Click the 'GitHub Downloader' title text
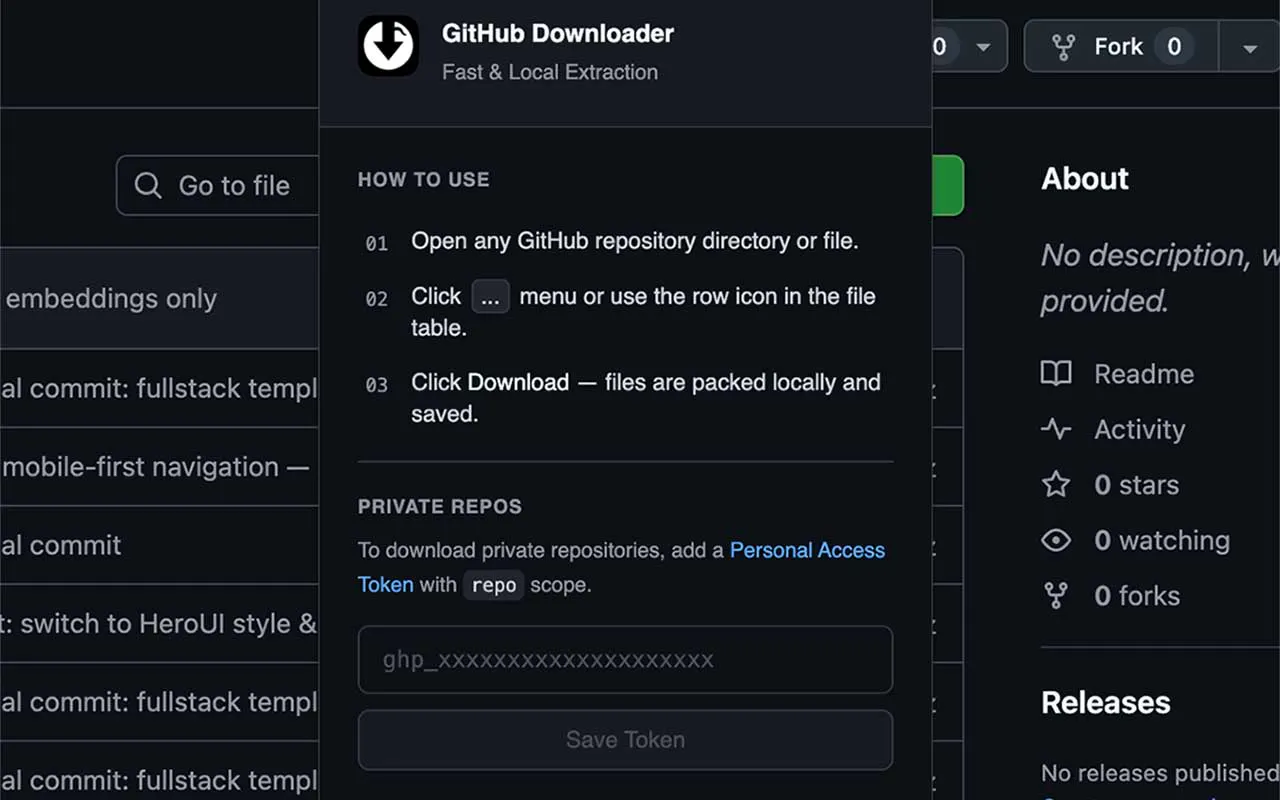Screen dimensions: 1280x800 coord(558,33)
